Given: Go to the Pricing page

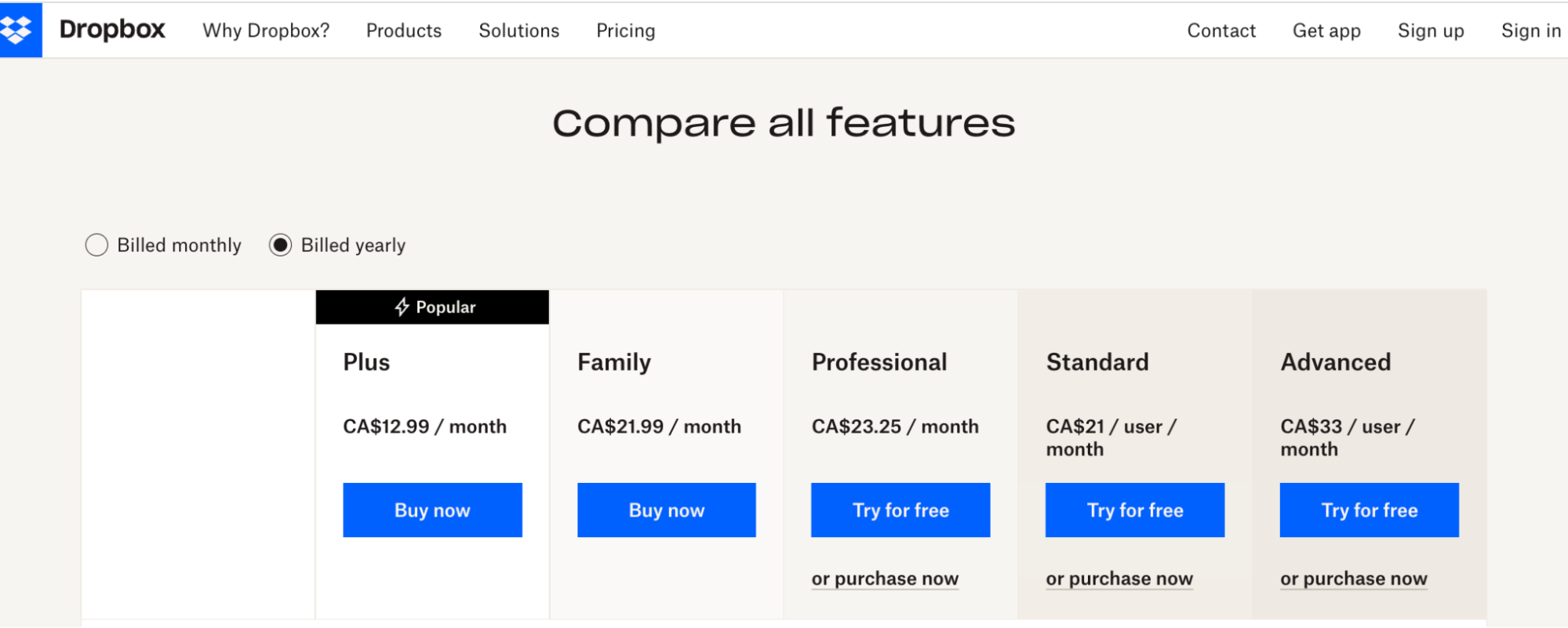Looking at the screenshot, I should [625, 31].
